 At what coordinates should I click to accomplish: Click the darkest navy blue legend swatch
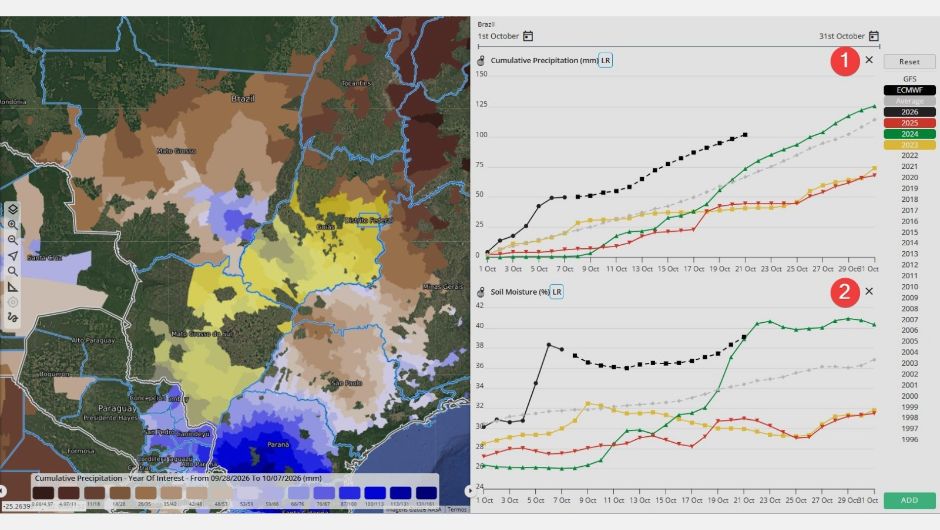pos(426,493)
